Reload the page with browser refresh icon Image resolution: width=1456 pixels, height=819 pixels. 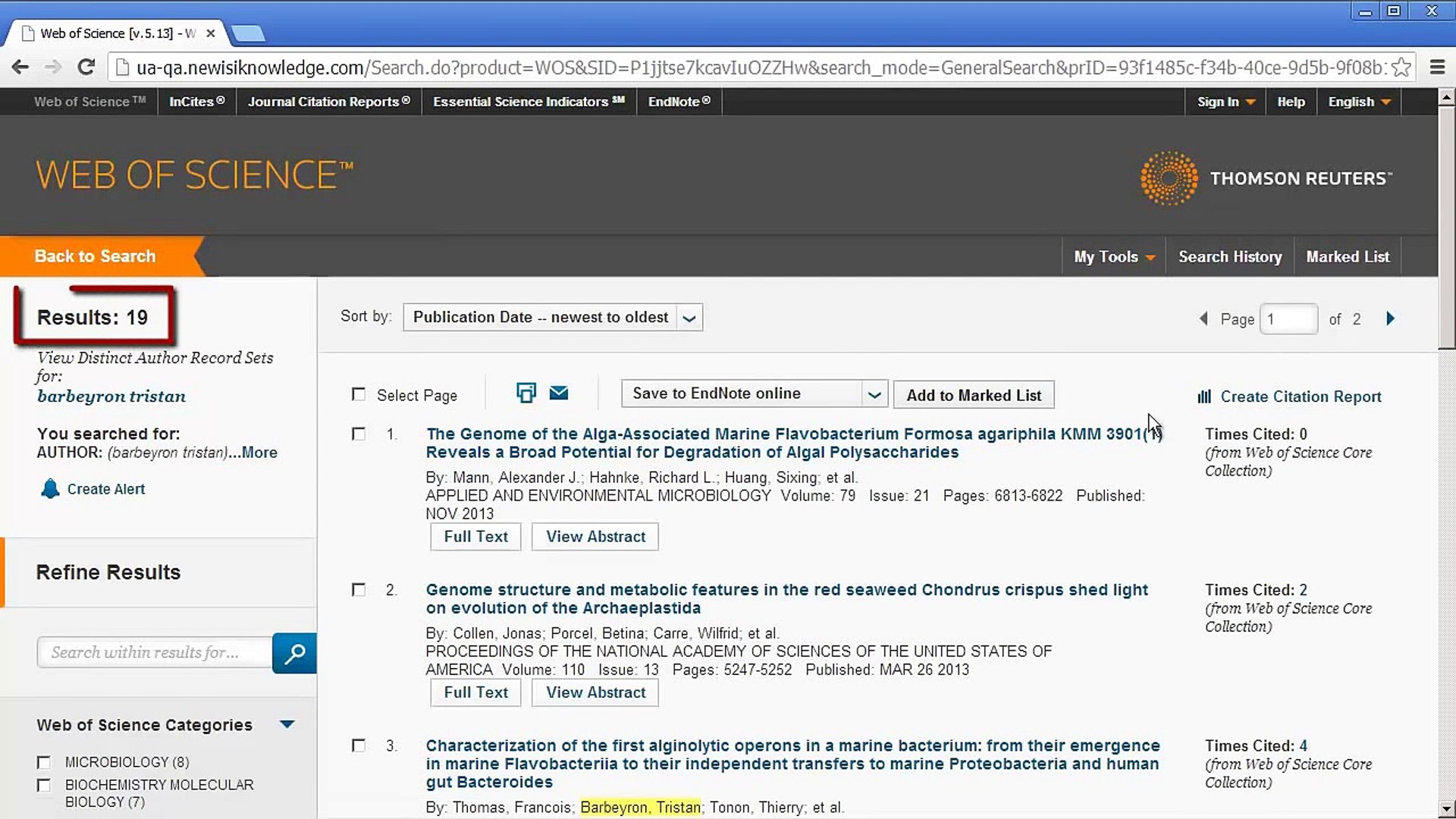point(86,67)
